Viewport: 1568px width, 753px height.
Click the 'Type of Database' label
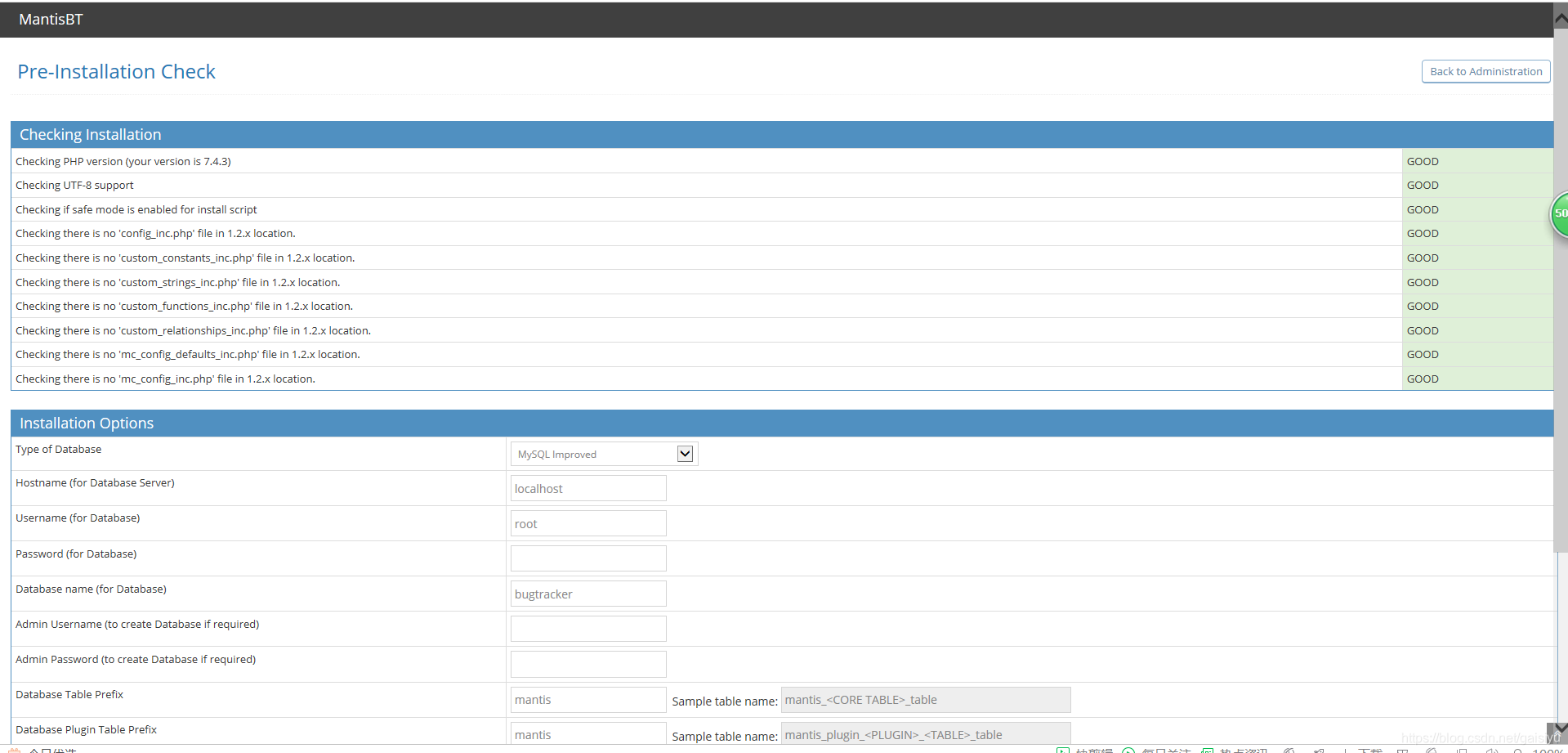(59, 450)
